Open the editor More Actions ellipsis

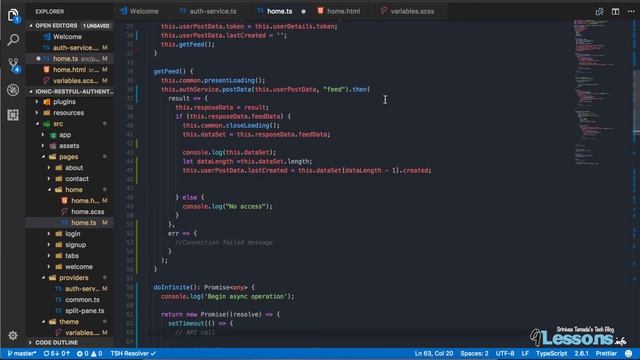pos(631,11)
